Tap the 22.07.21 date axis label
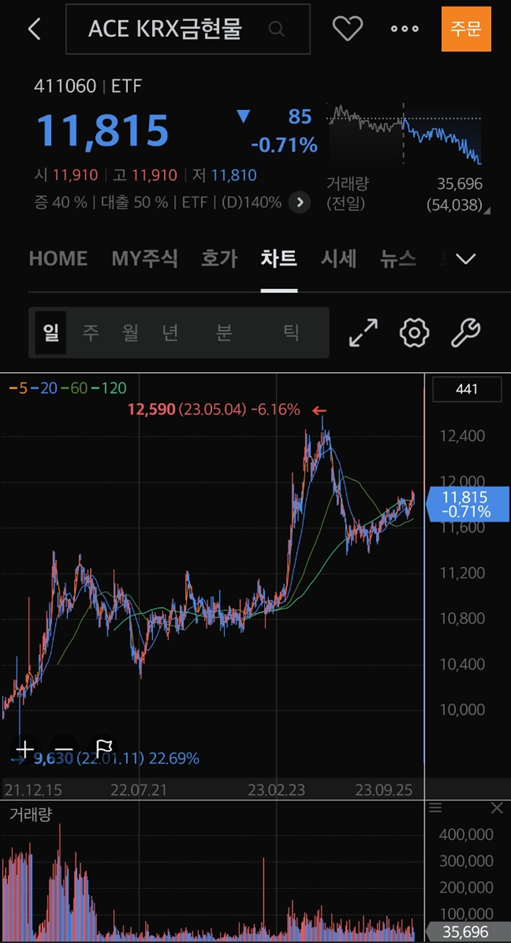The image size is (511, 943). pos(137,790)
